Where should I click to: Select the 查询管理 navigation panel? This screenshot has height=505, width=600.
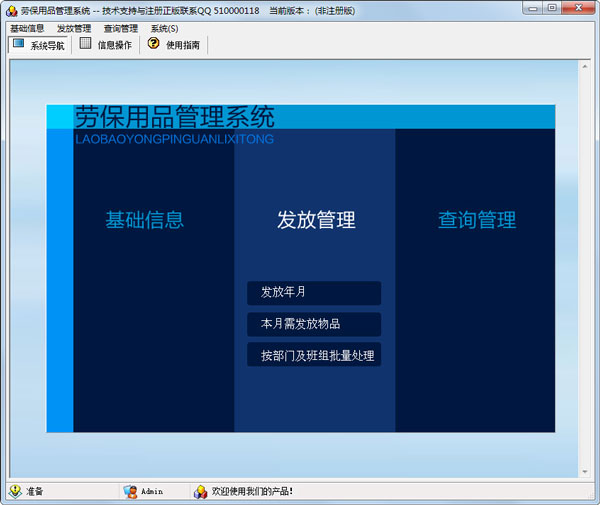(476, 220)
